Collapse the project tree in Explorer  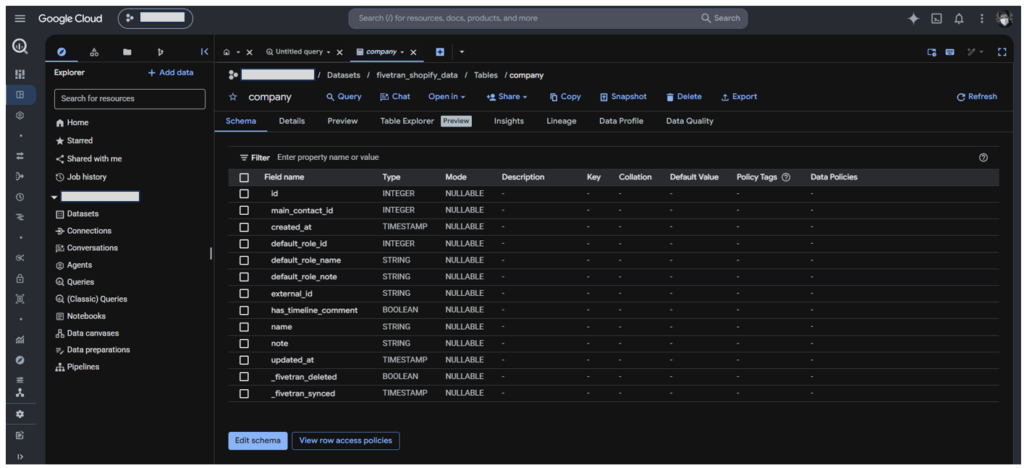(55, 196)
